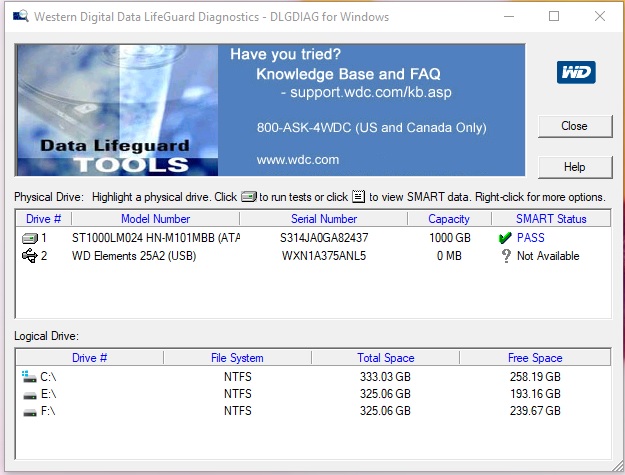Select logical drive C:\ label
This screenshot has width=625, height=475.
(48, 377)
